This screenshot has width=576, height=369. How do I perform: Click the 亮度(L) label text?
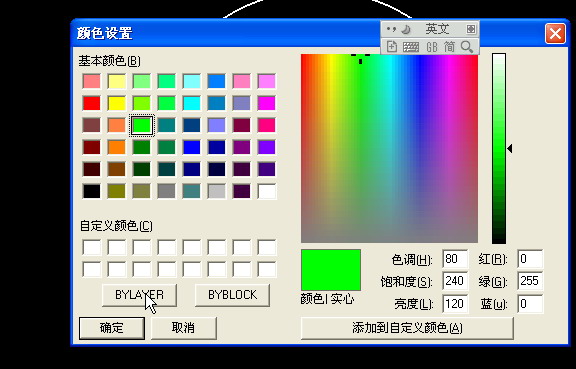click(x=414, y=304)
